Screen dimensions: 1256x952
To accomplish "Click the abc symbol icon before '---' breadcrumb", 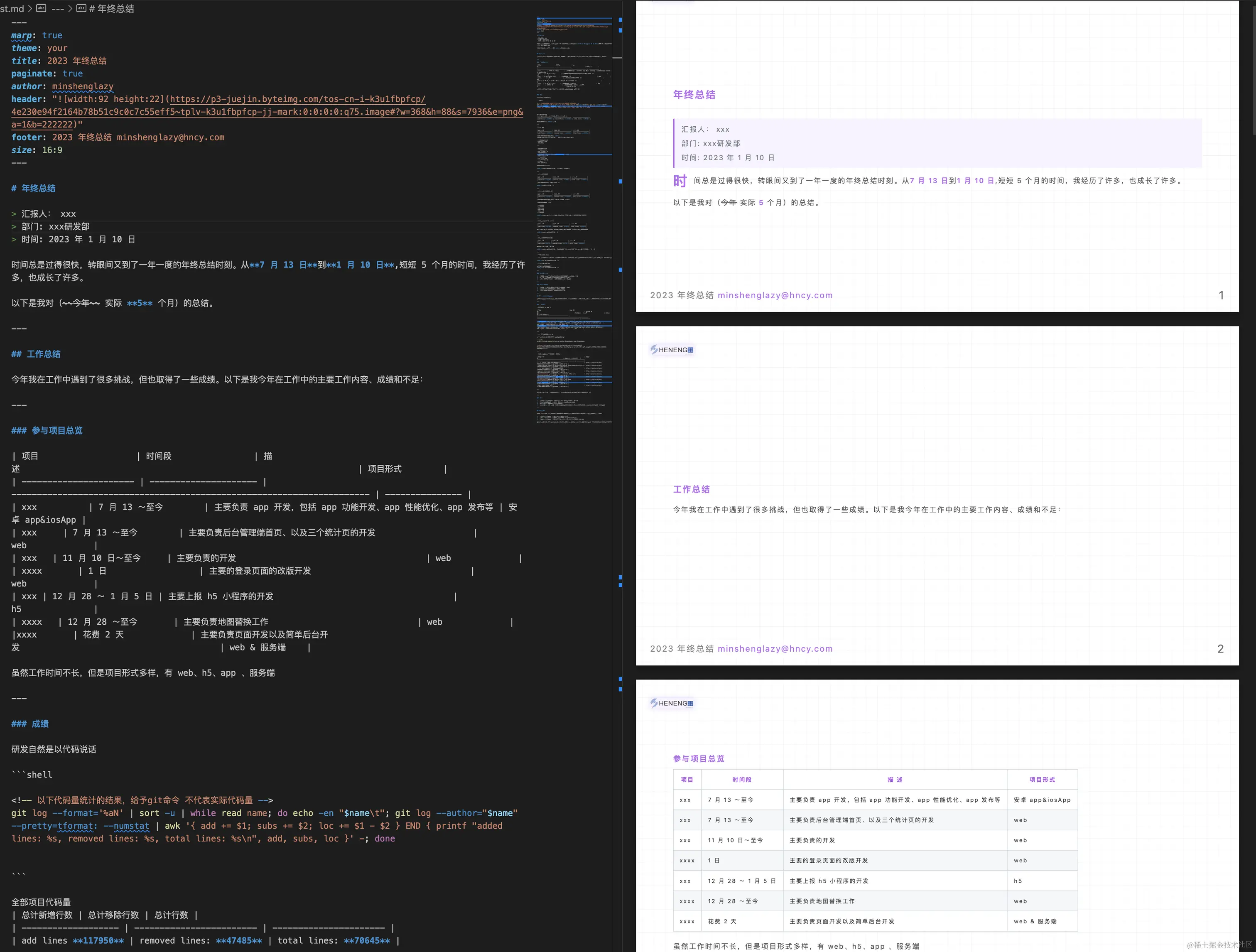I will (x=41, y=8).
